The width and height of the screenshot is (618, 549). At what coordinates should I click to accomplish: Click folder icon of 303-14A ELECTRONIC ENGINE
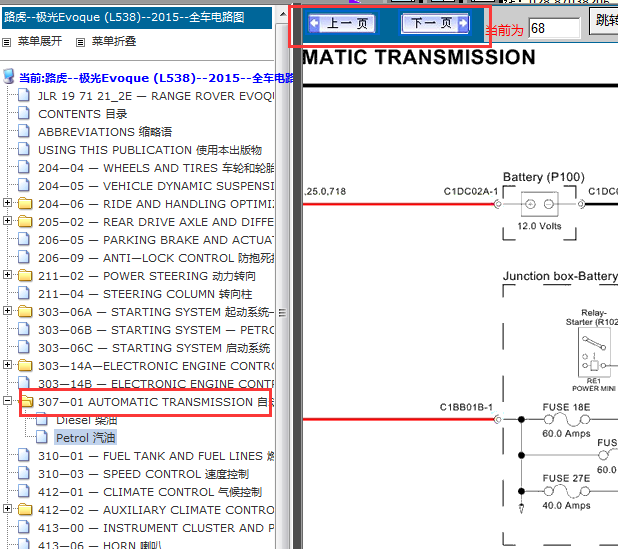25,366
